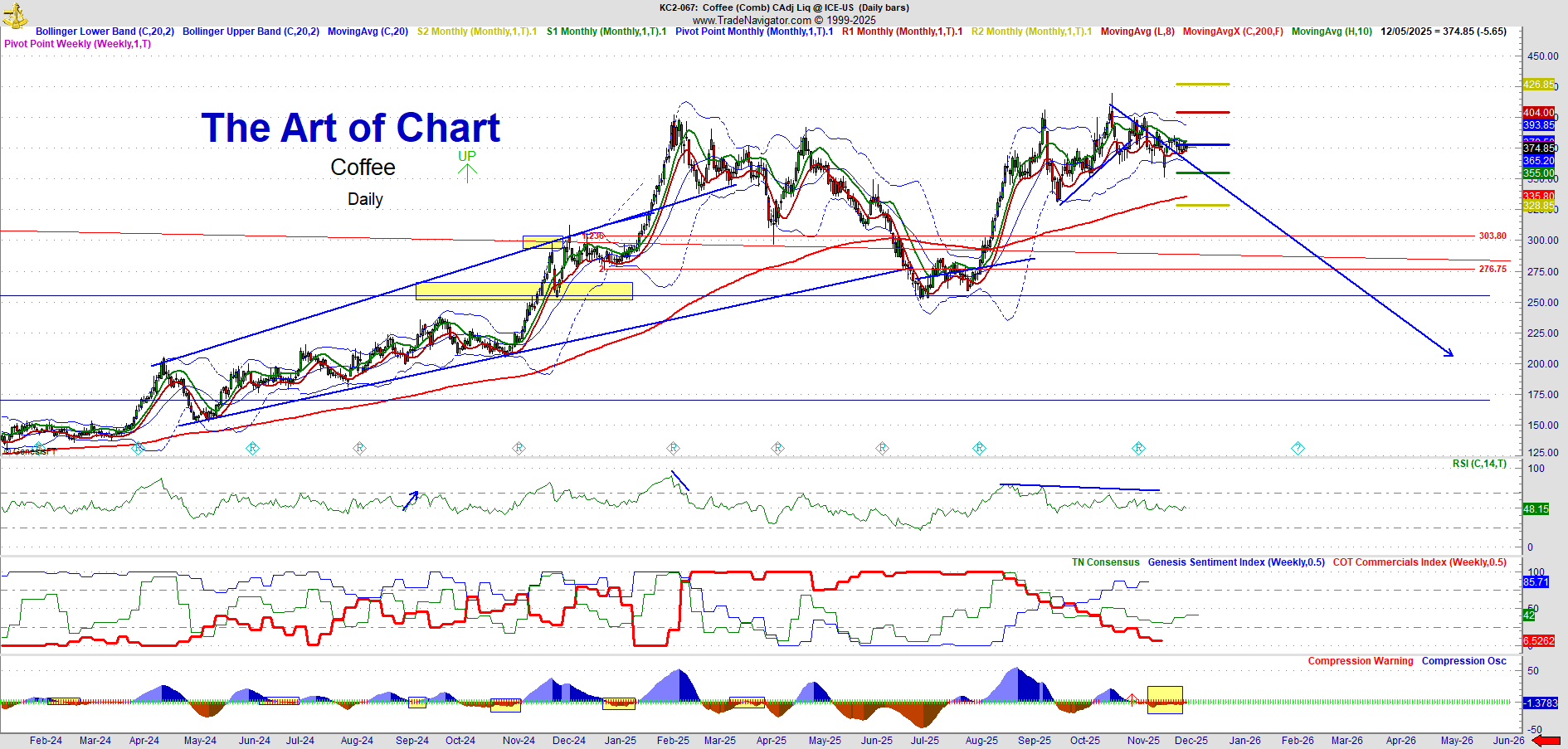The image size is (1568, 749).
Task: Click the red arrow in the bottom-right corner
Action: [1546, 741]
